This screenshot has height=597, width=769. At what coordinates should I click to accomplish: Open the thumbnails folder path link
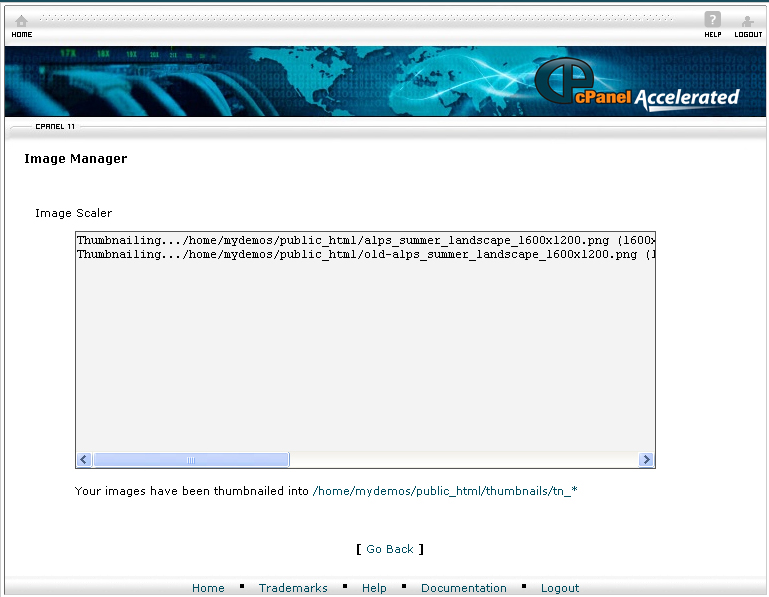point(445,491)
